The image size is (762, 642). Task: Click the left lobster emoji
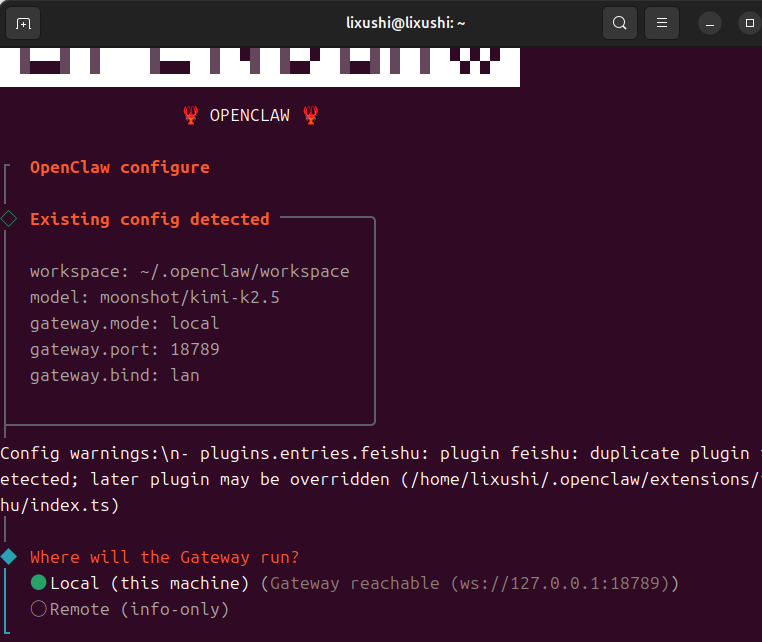click(x=190, y=116)
